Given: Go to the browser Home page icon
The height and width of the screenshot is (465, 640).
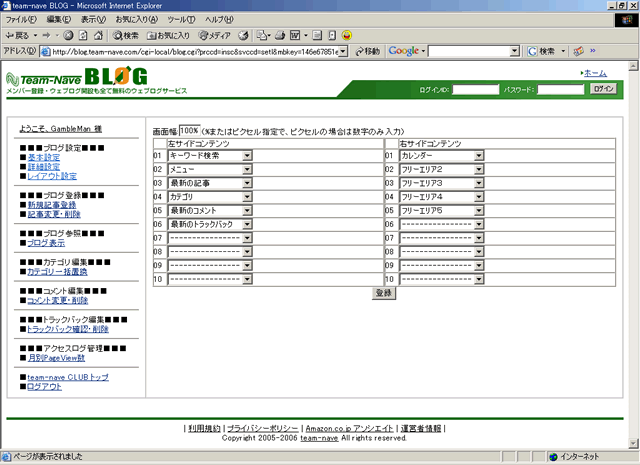Looking at the screenshot, I should pyautogui.click(x=97, y=35).
